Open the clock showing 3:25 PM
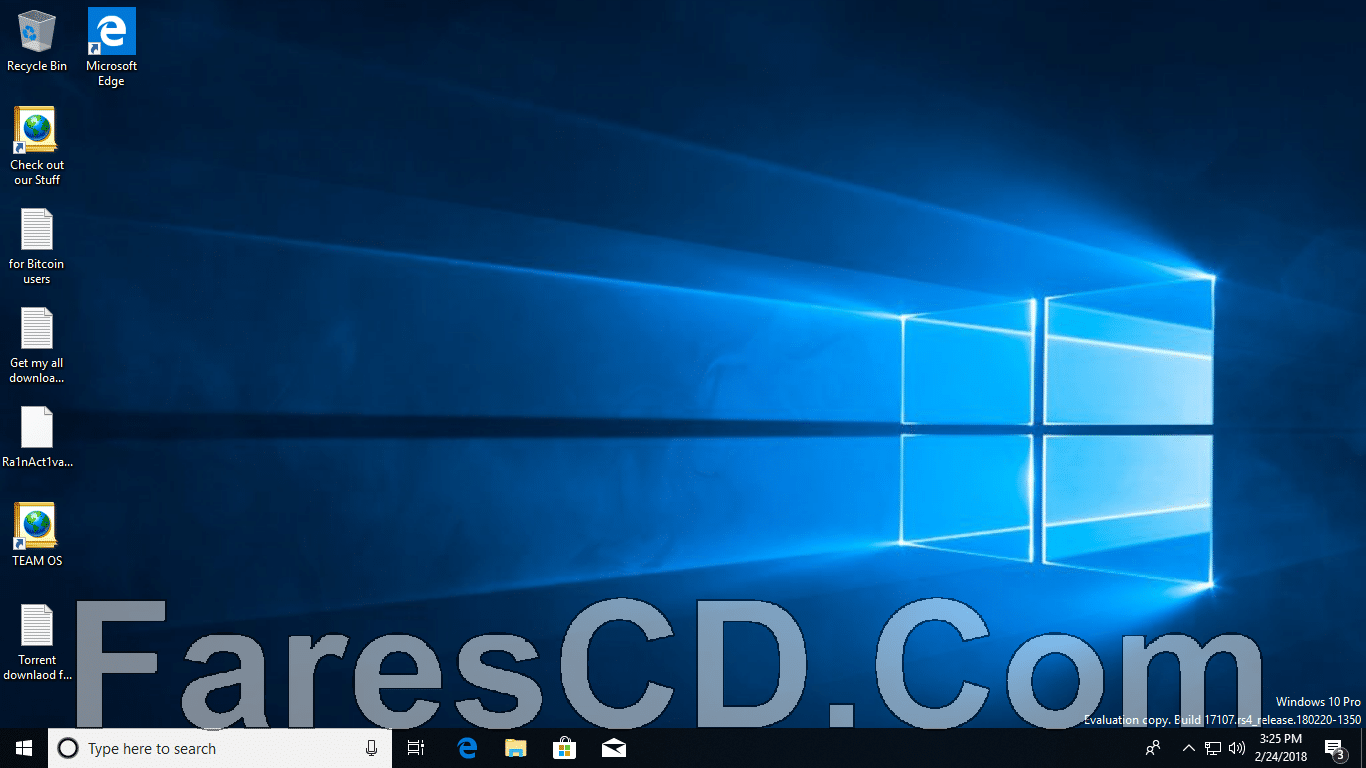The height and width of the screenshot is (768, 1366). point(1281,748)
